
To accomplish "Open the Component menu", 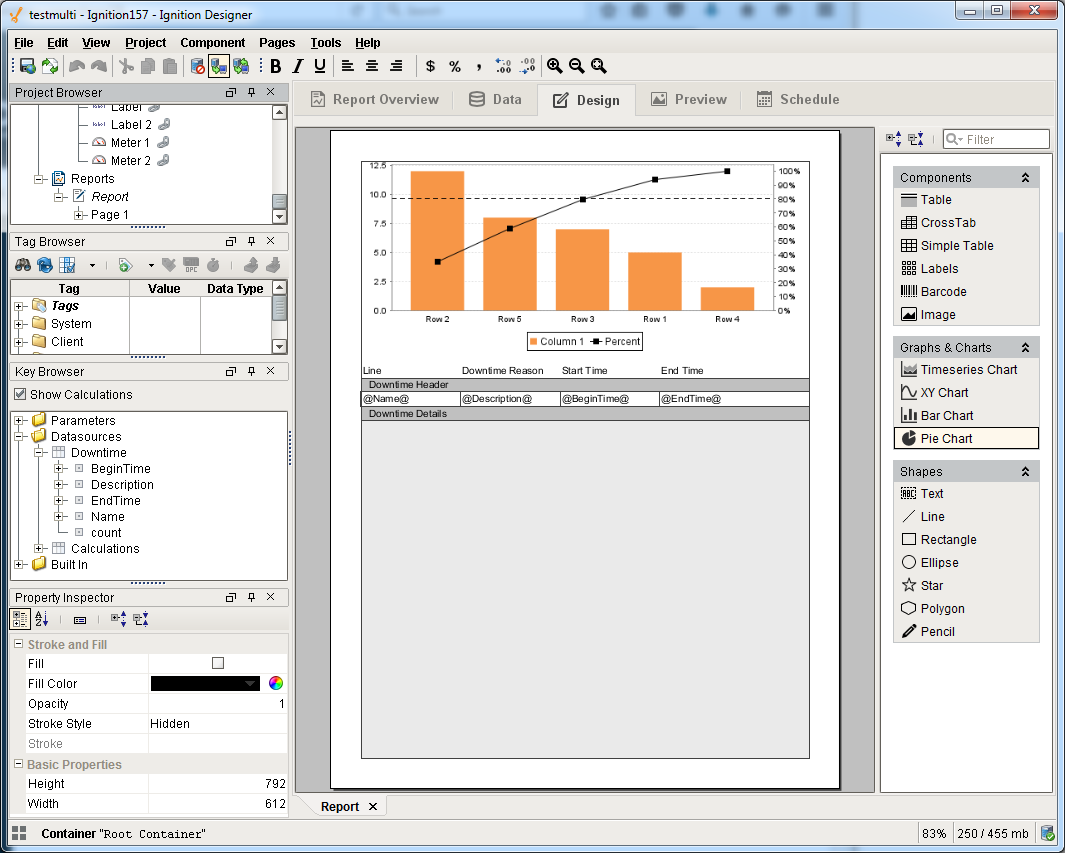I will point(212,43).
